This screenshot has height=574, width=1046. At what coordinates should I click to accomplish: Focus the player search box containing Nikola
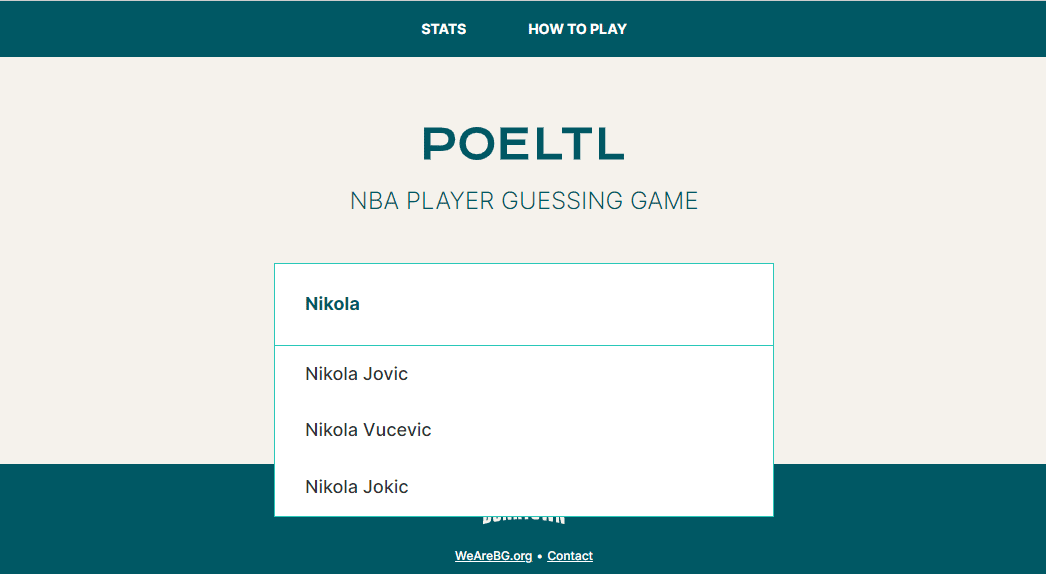(x=524, y=304)
